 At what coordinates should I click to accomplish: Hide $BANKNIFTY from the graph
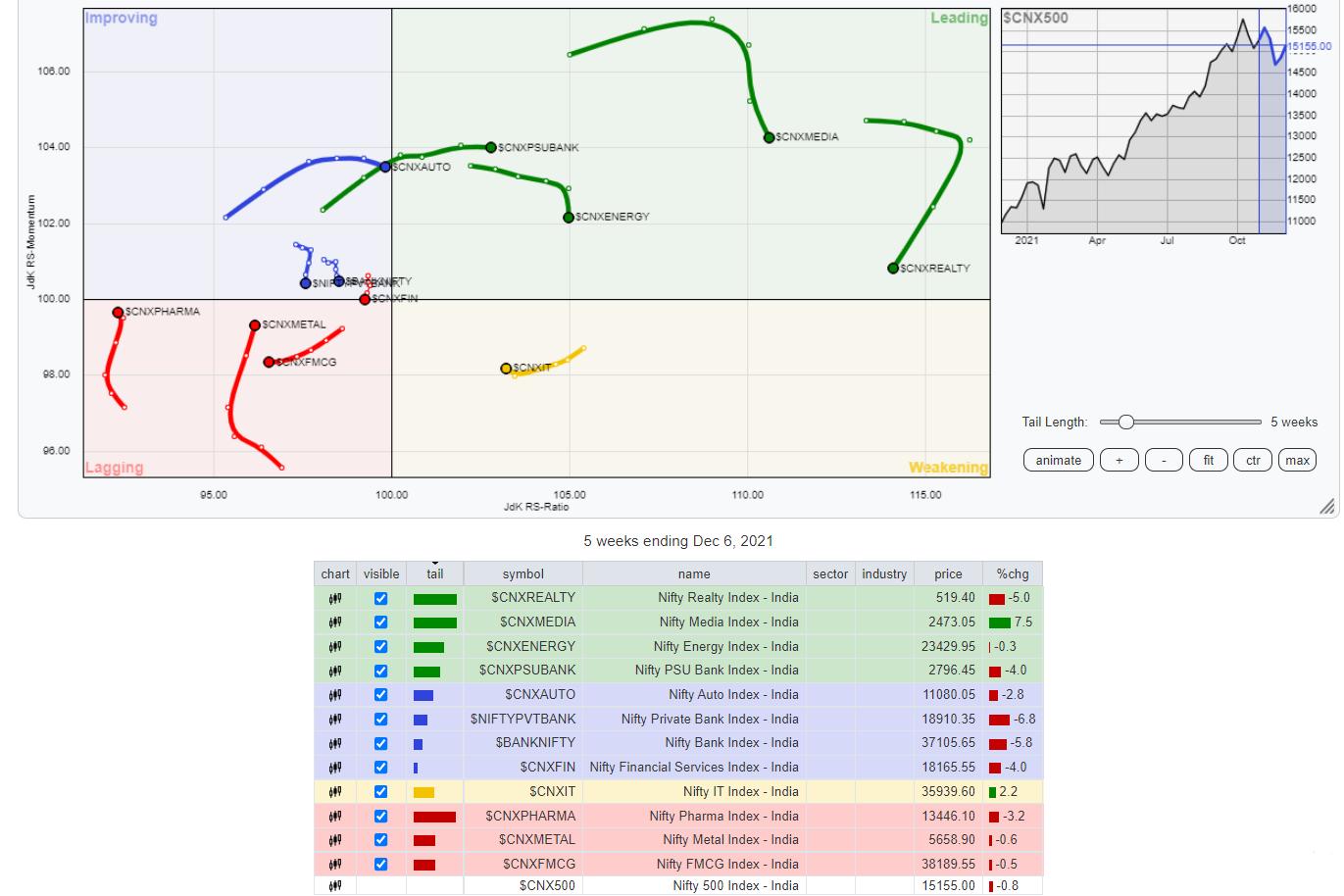[381, 743]
